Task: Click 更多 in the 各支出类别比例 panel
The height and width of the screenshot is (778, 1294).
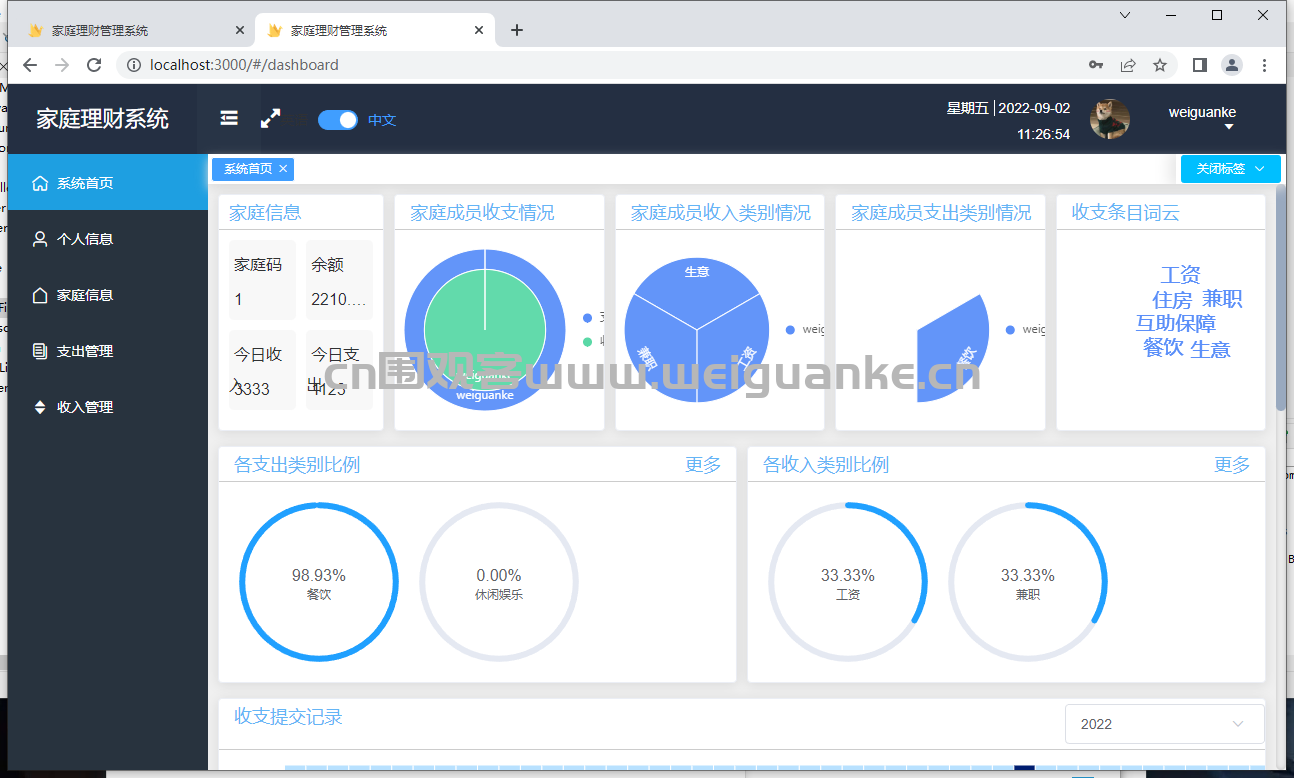Action: (x=703, y=464)
